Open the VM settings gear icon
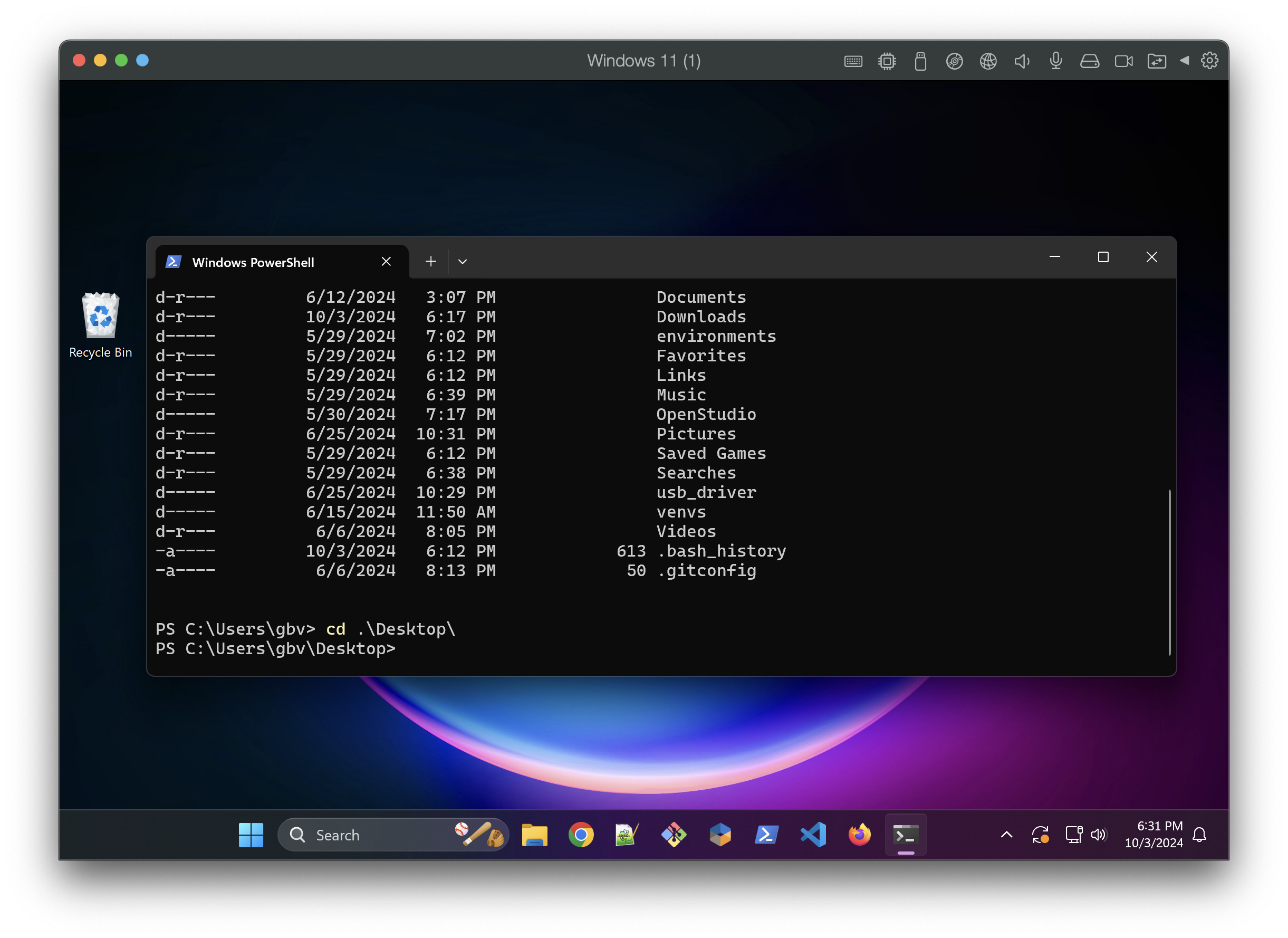The width and height of the screenshot is (1288, 938). tap(1209, 60)
